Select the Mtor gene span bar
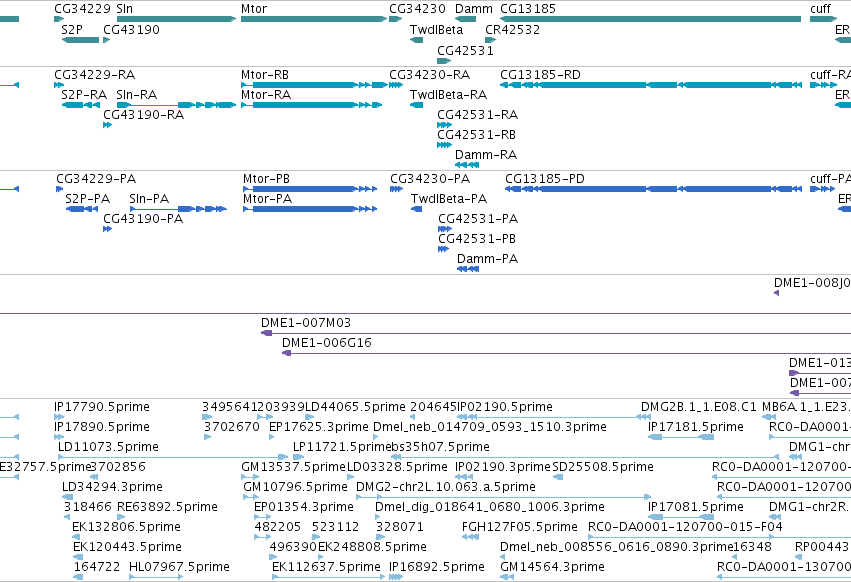The width and height of the screenshot is (851, 582). coord(314,19)
